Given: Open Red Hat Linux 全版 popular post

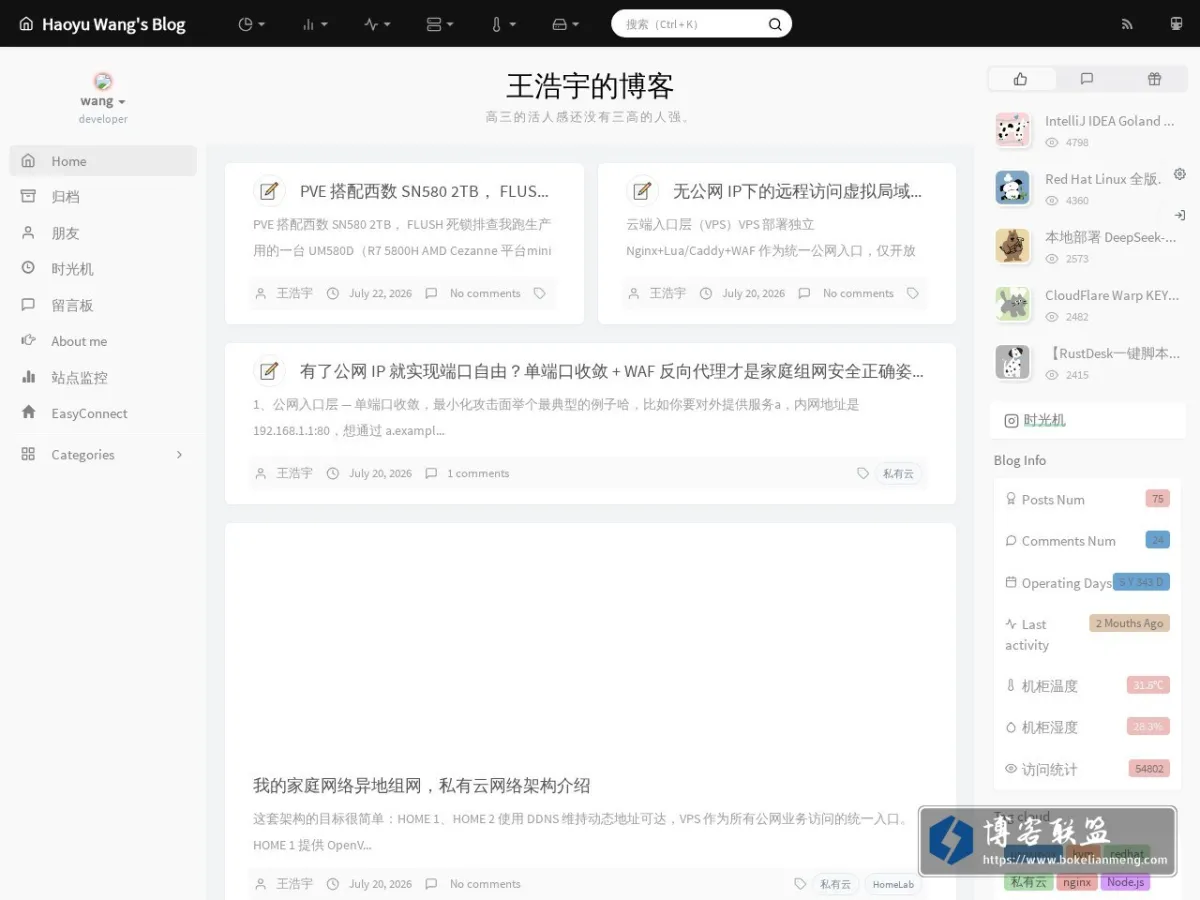Looking at the screenshot, I should pyautogui.click(x=1103, y=179).
